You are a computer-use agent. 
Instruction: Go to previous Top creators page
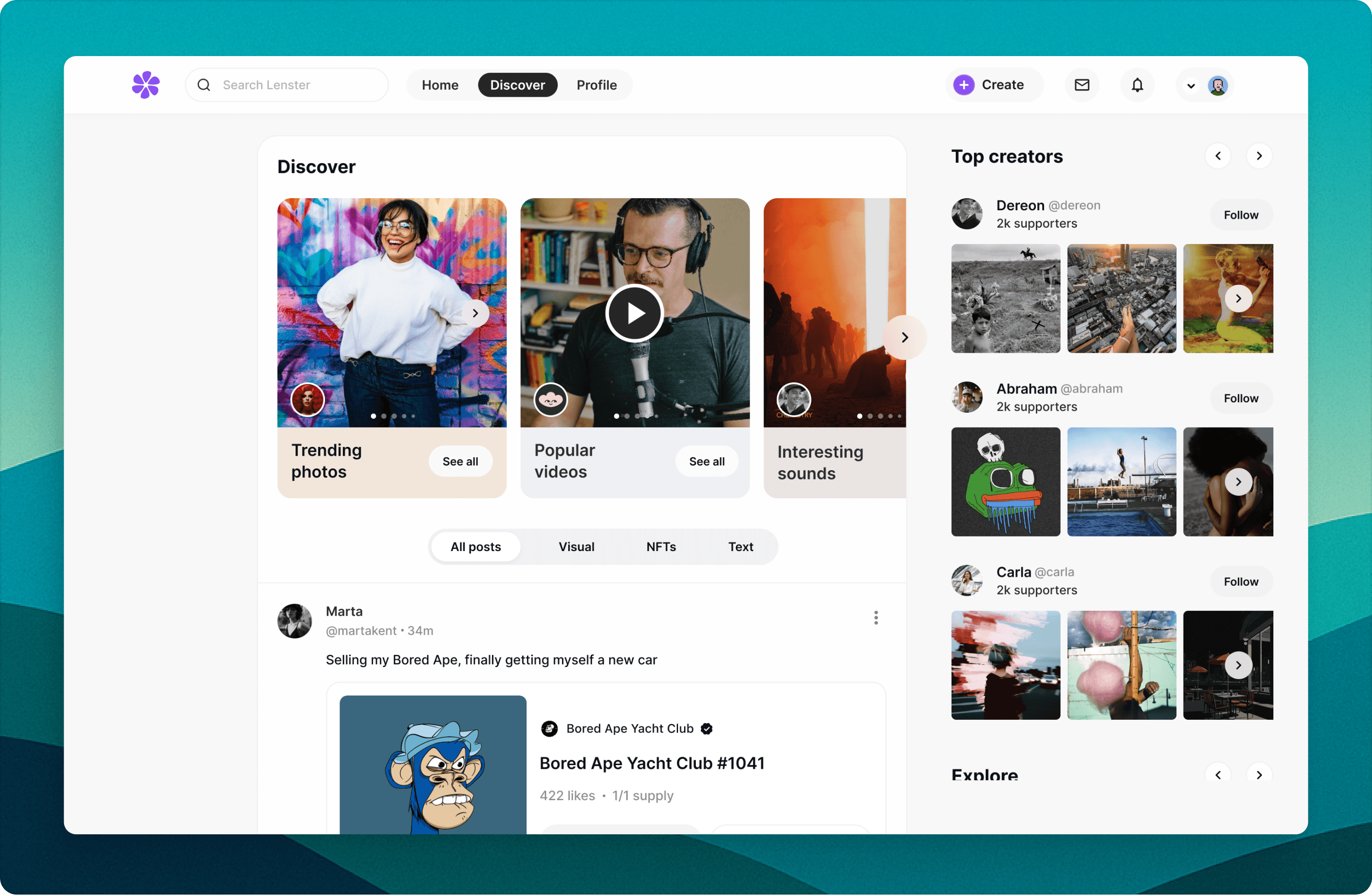coord(1218,156)
